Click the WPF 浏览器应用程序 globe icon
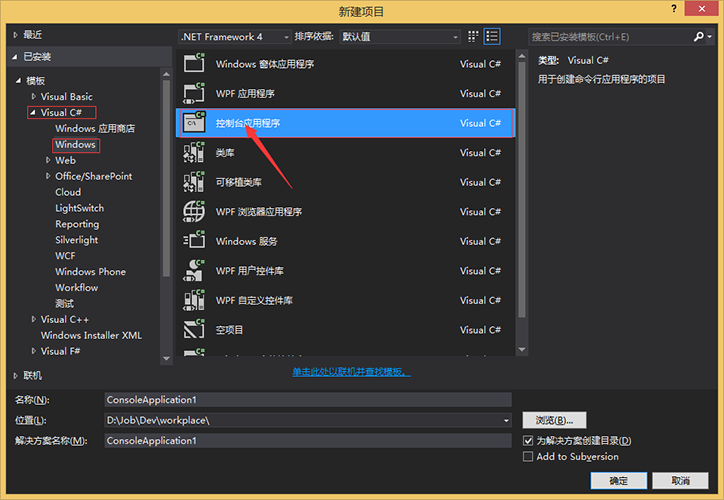724x500 pixels. pos(194,211)
